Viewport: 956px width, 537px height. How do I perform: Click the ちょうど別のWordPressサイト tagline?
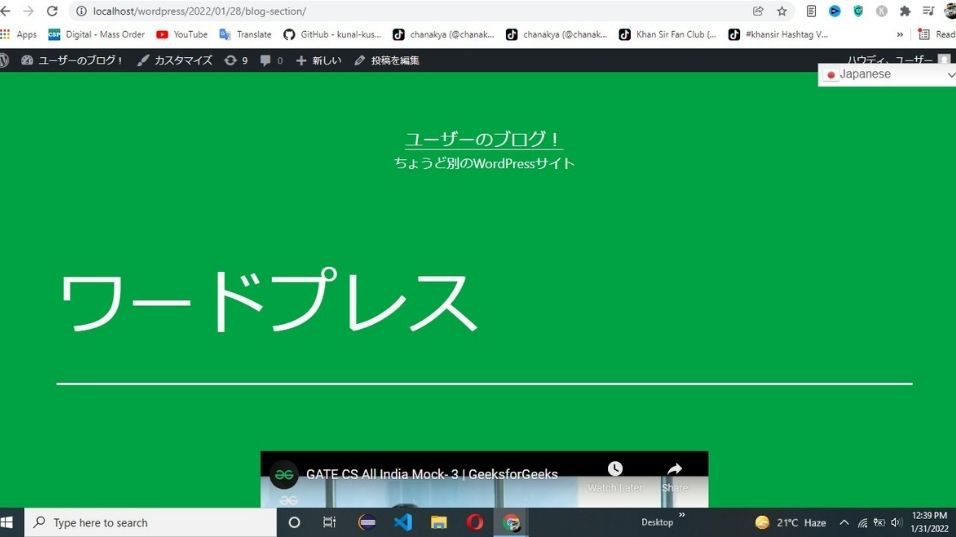(484, 163)
